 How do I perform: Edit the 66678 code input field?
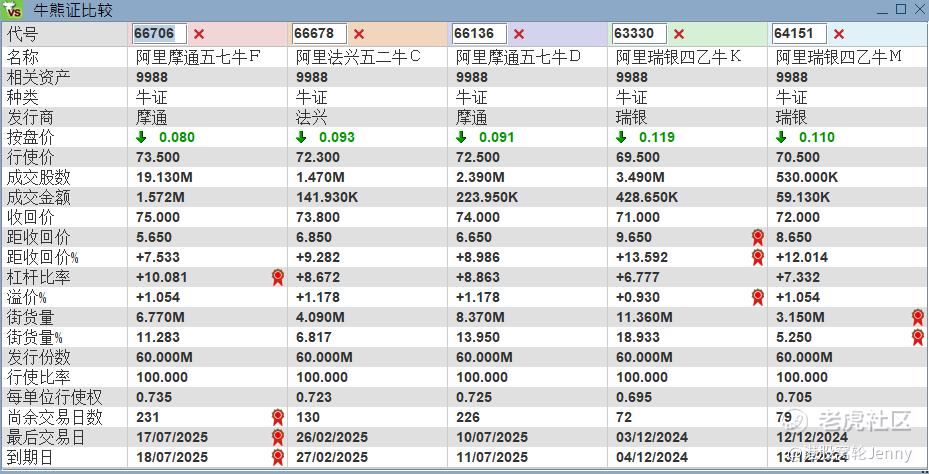click(x=319, y=34)
